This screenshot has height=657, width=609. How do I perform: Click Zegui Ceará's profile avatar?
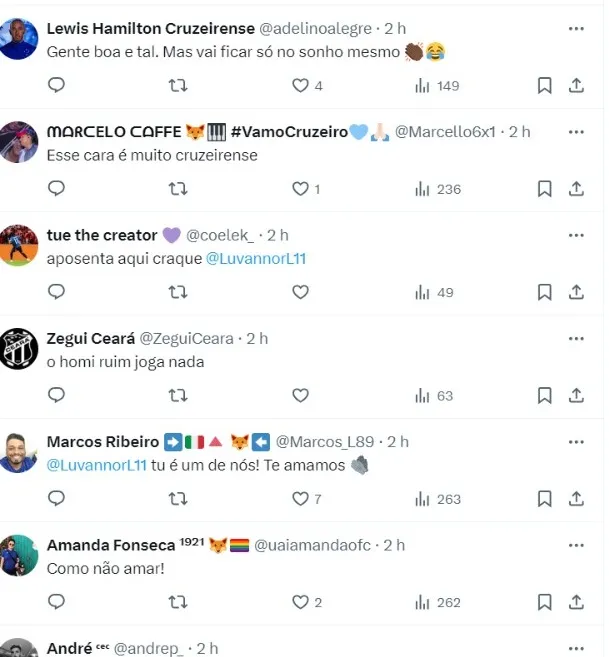coord(19,349)
